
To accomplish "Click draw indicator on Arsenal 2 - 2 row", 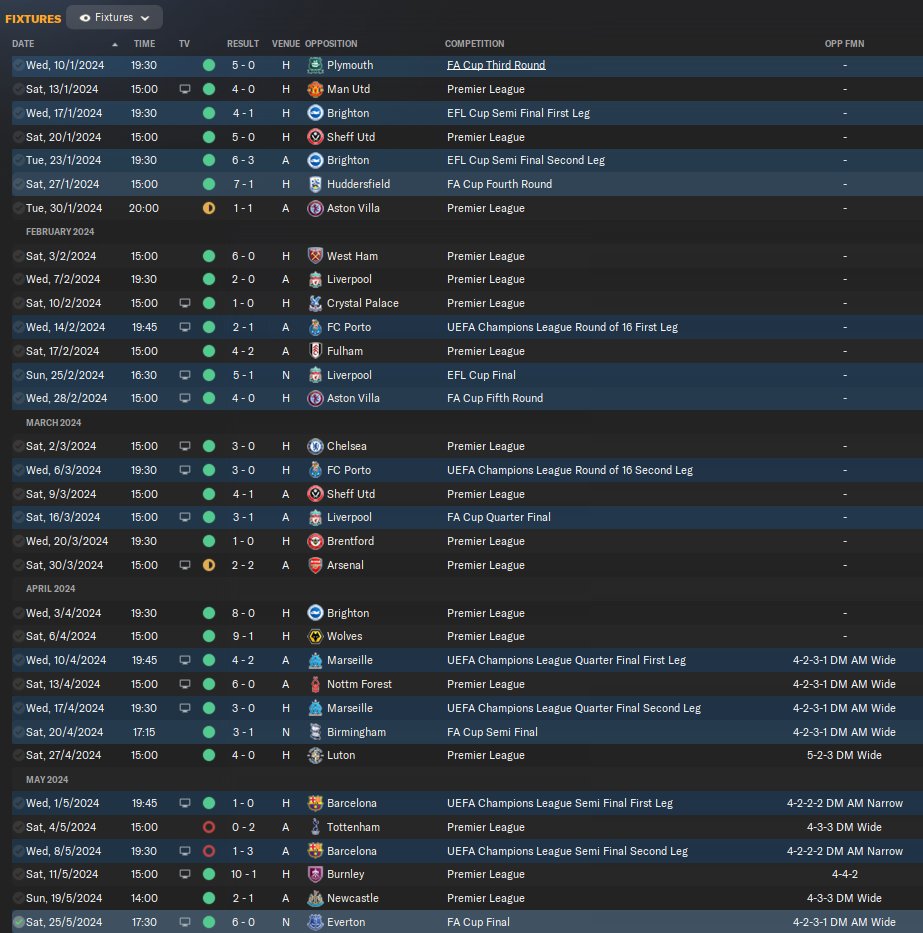I will coord(209,565).
